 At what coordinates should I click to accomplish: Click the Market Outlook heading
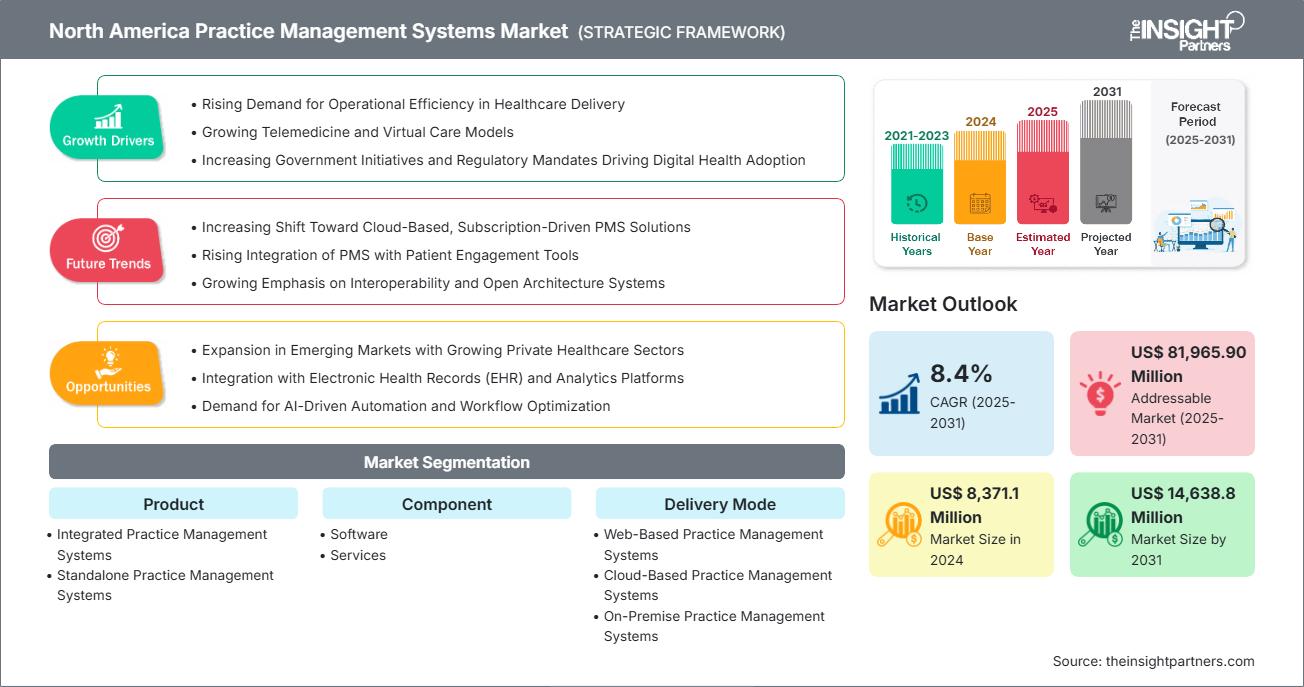pyautogui.click(x=943, y=304)
